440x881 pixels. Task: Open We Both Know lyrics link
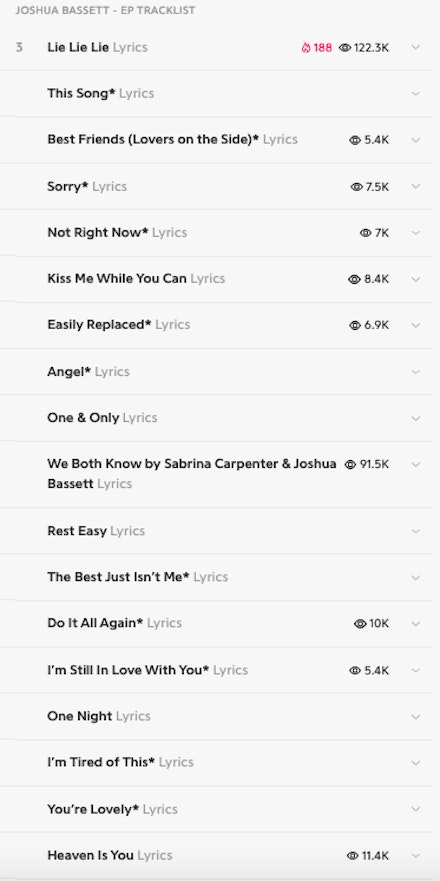192,474
